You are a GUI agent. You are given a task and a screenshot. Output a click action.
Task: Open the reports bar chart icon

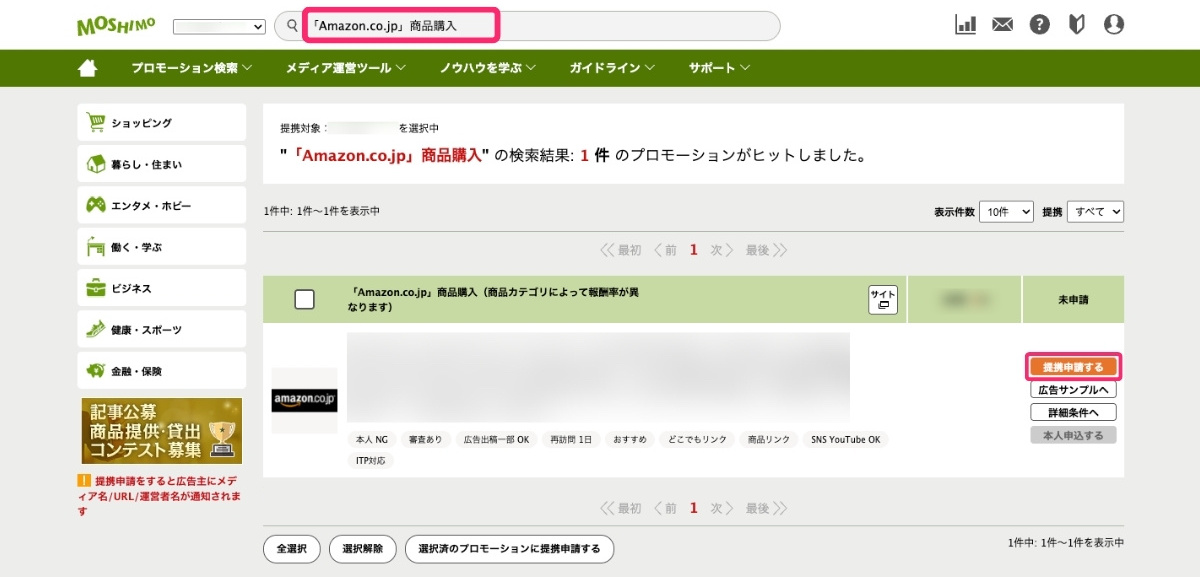(965, 24)
